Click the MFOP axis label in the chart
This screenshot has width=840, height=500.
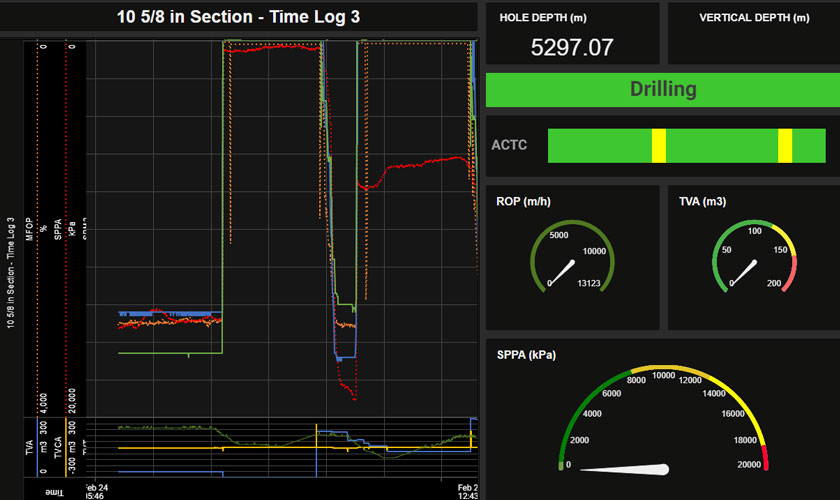29,229
